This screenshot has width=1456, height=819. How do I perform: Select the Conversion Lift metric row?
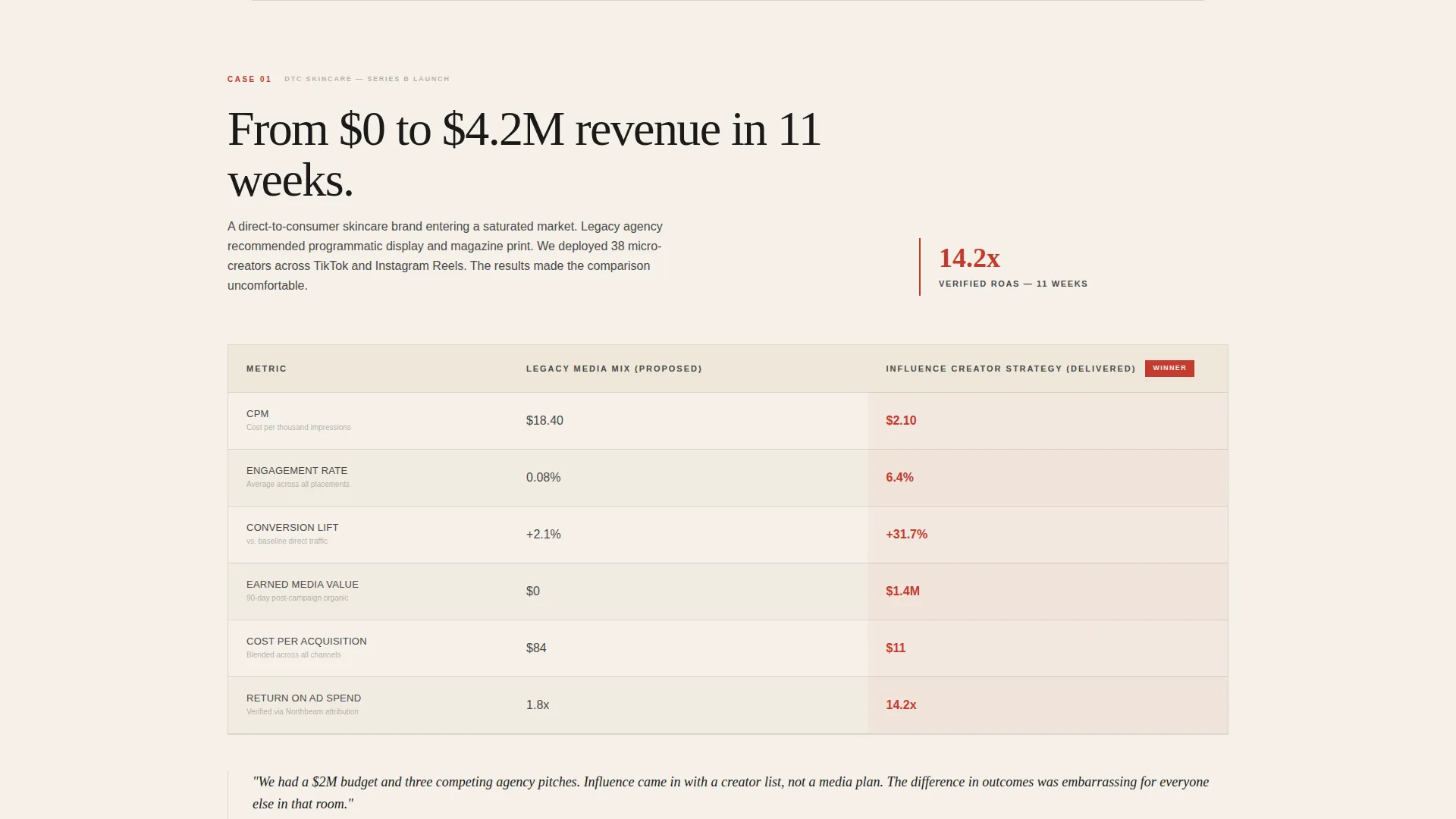[x=727, y=535]
